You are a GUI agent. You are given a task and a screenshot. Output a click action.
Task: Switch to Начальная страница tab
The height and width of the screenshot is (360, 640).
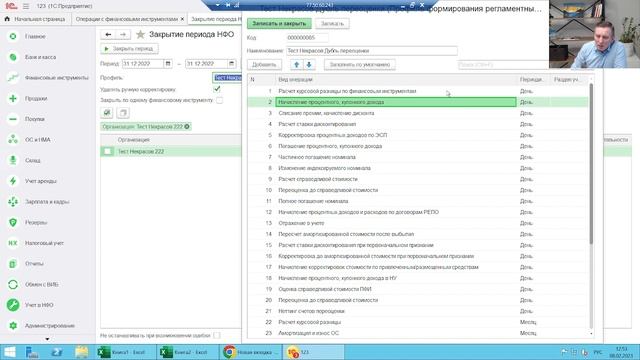35,19
